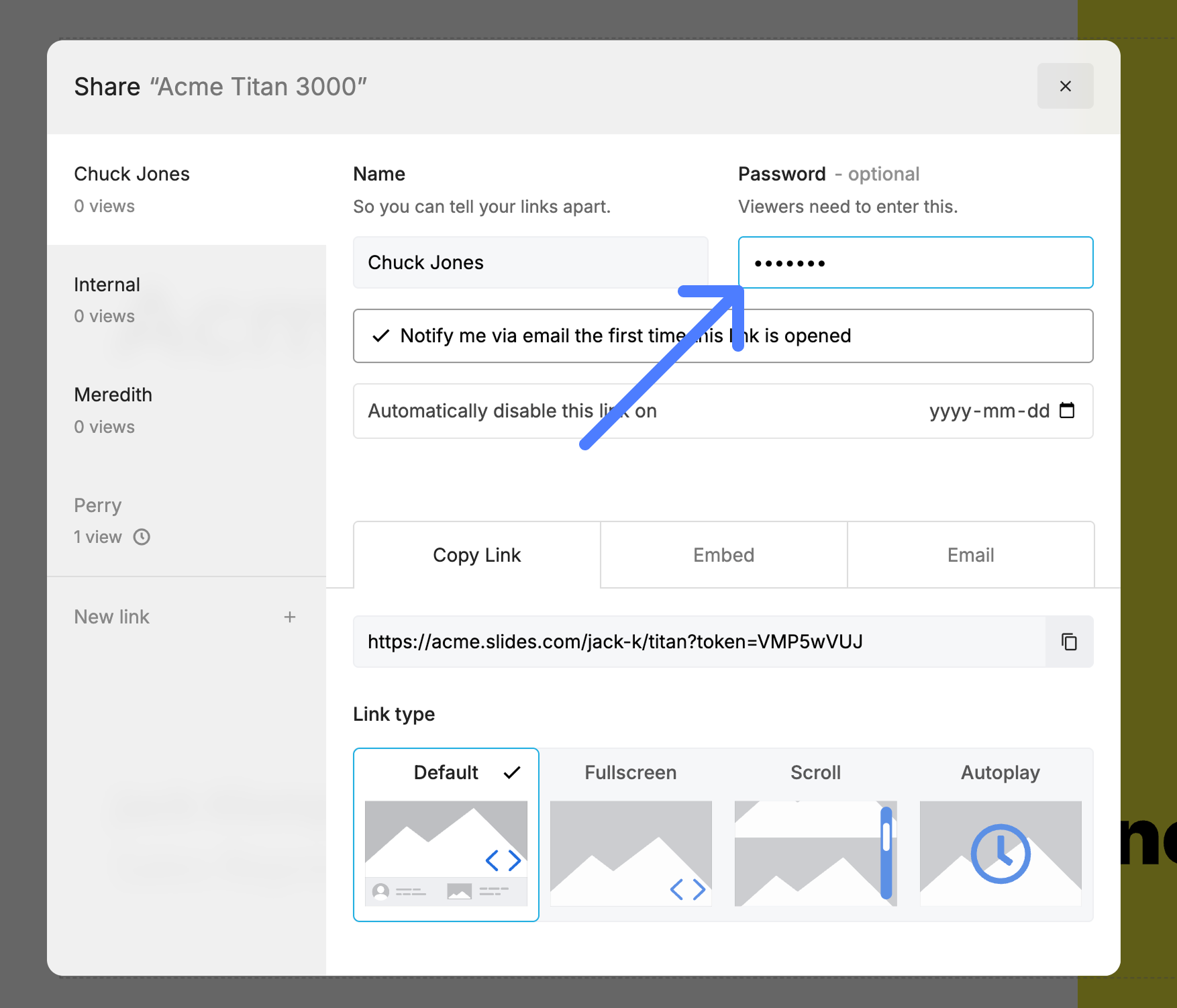
Task: Open the calendar picker icon for disable date
Action: (1067, 410)
